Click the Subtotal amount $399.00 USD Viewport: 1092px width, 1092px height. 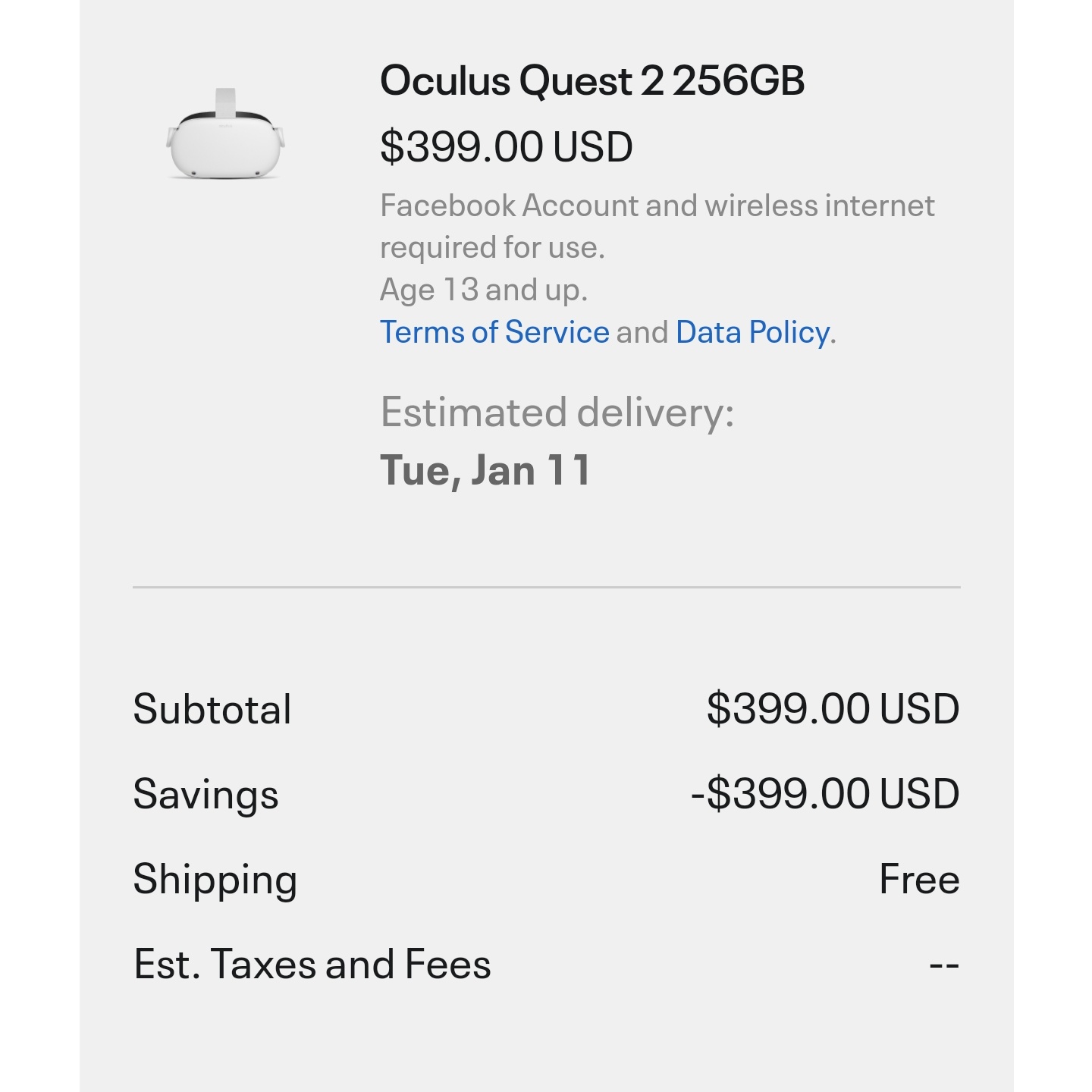[x=833, y=709]
